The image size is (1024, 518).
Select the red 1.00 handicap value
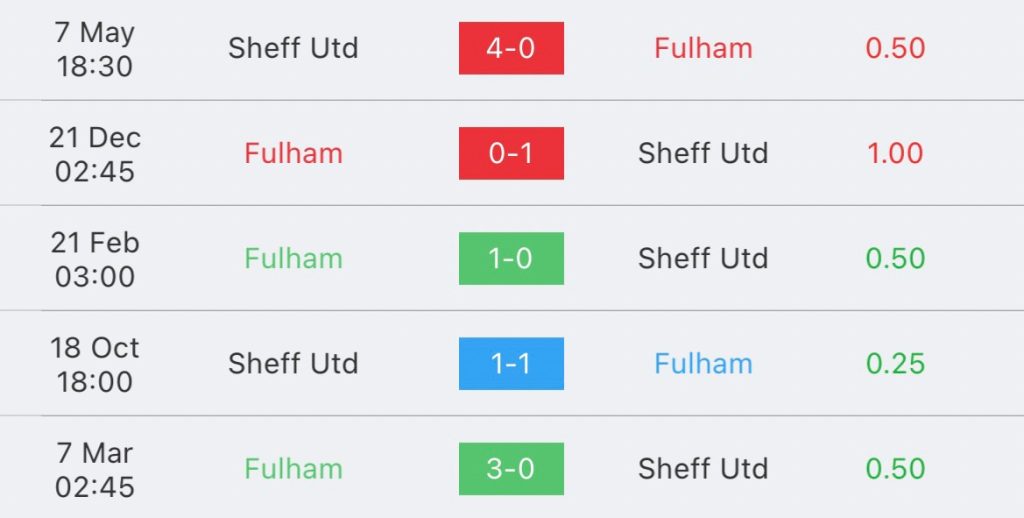click(895, 154)
